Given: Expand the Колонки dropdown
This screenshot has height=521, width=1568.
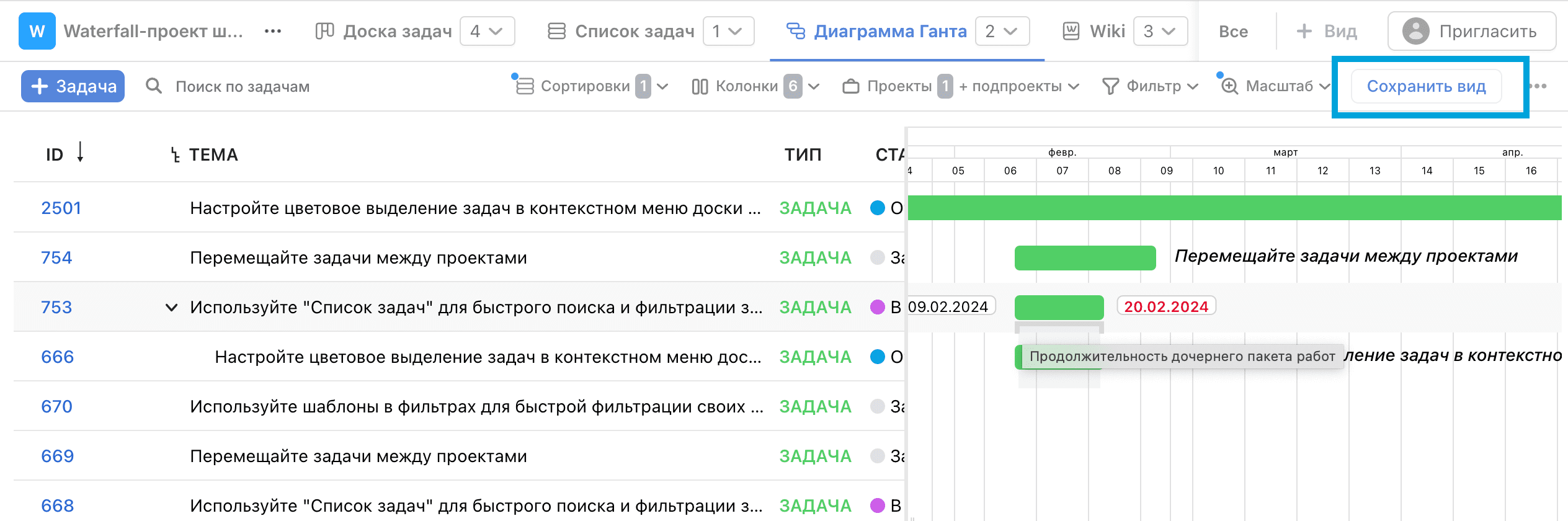Looking at the screenshot, I should 814,87.
